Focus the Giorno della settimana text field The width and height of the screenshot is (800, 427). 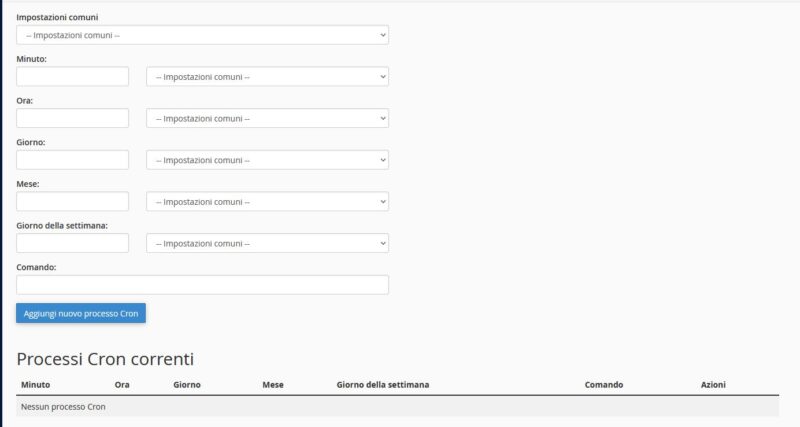click(72, 243)
